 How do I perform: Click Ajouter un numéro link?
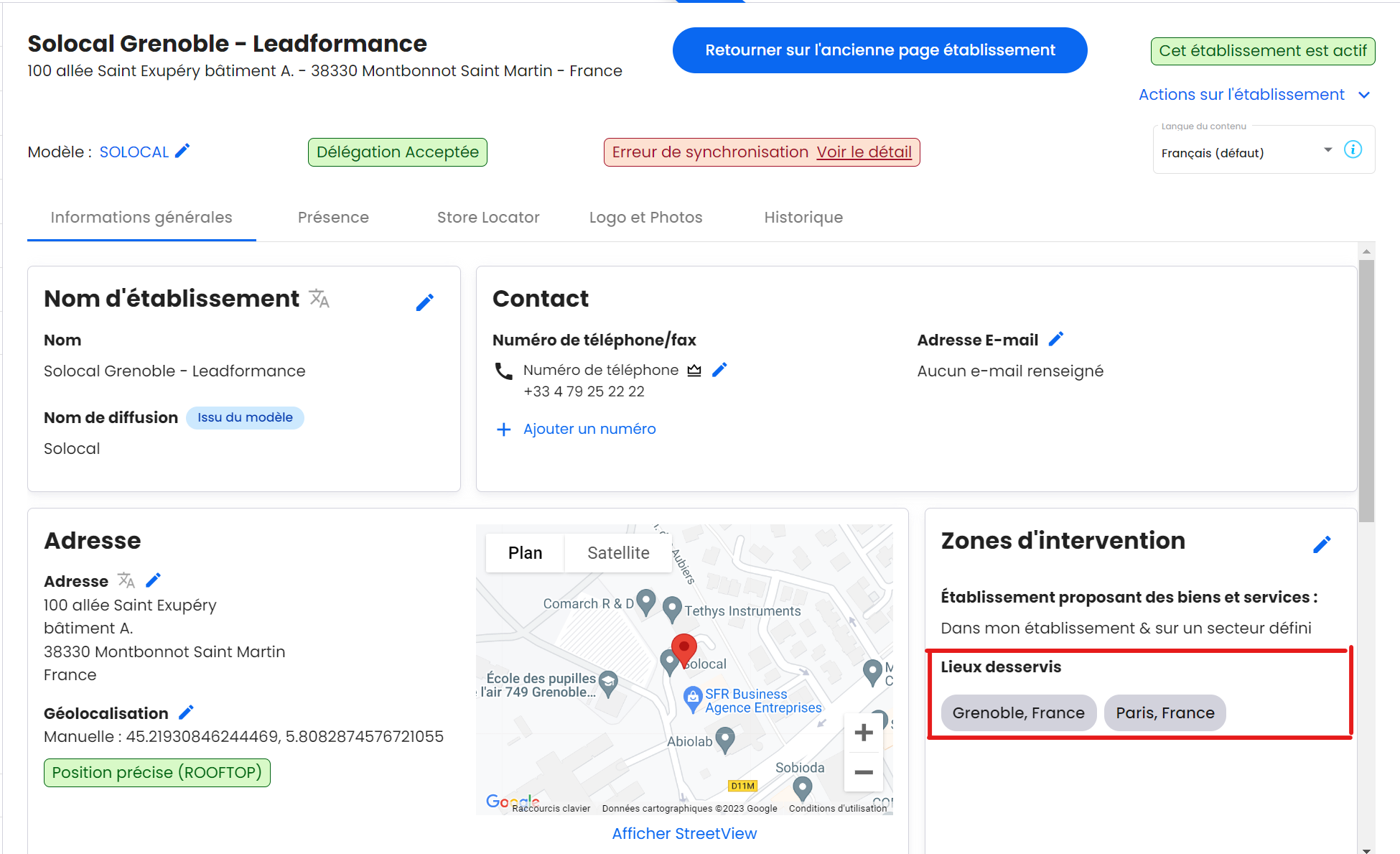point(589,429)
